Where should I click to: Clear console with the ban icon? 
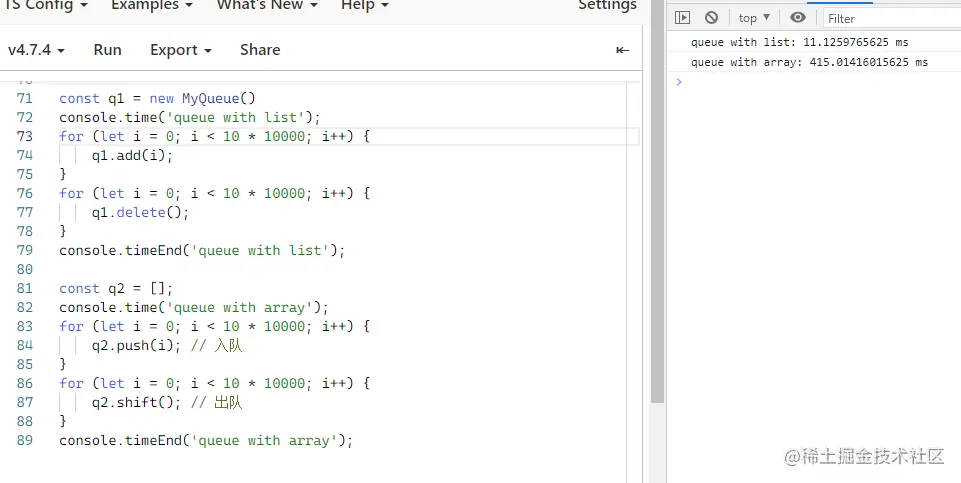(x=711, y=18)
